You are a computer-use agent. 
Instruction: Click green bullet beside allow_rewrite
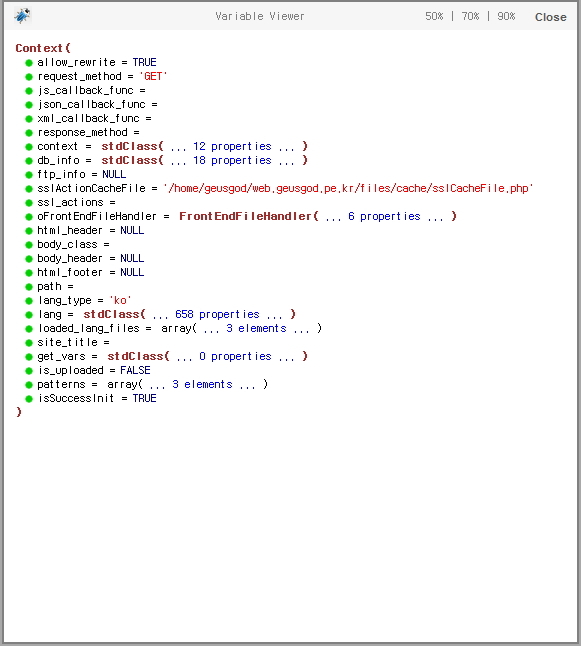(29, 63)
